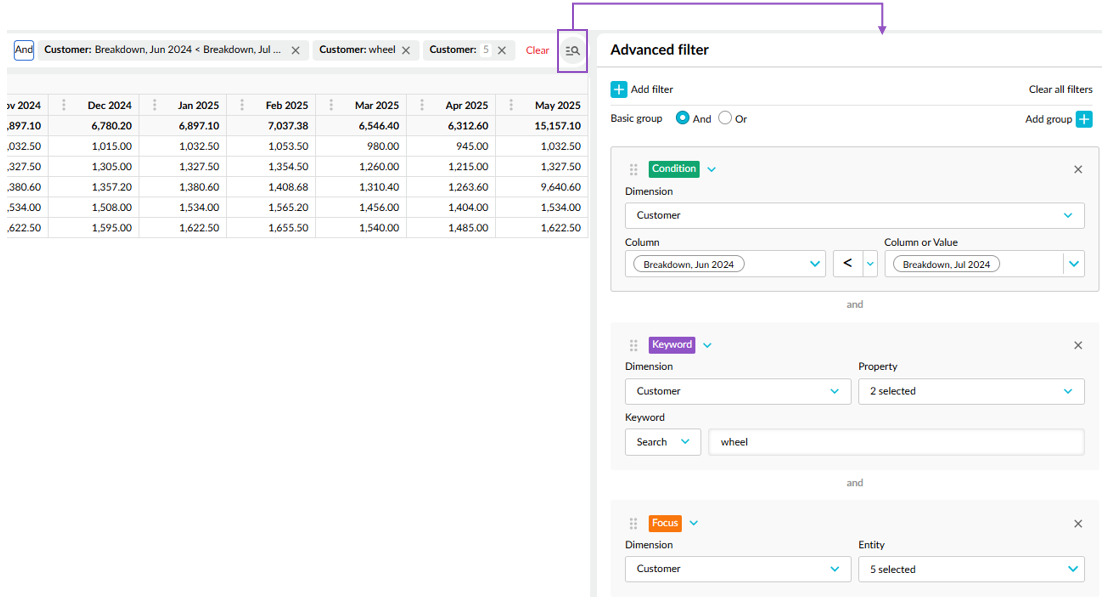Click the Add group plus icon
This screenshot has width=1105, height=597.
pos(1083,119)
